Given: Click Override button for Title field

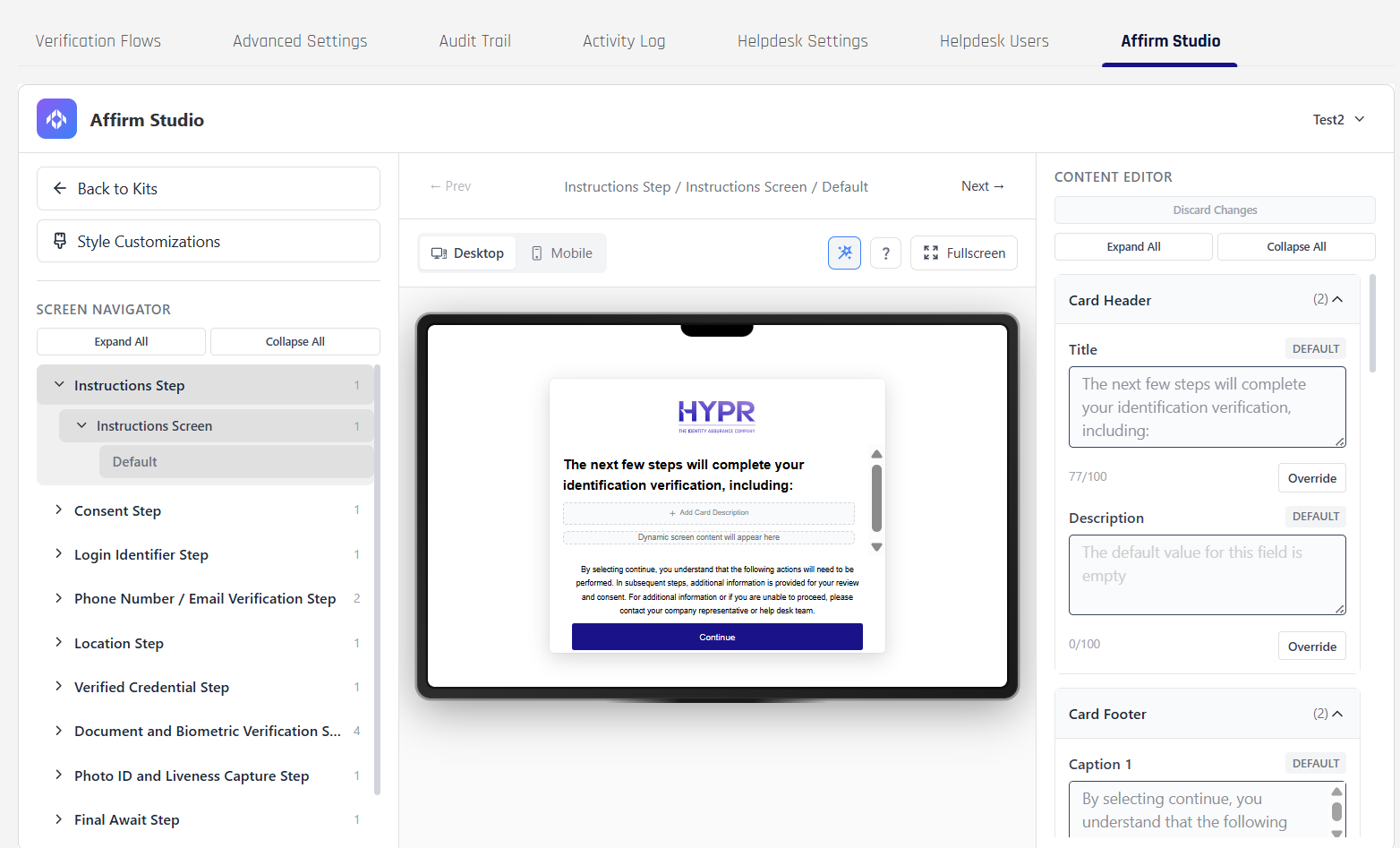Looking at the screenshot, I should (x=1311, y=478).
